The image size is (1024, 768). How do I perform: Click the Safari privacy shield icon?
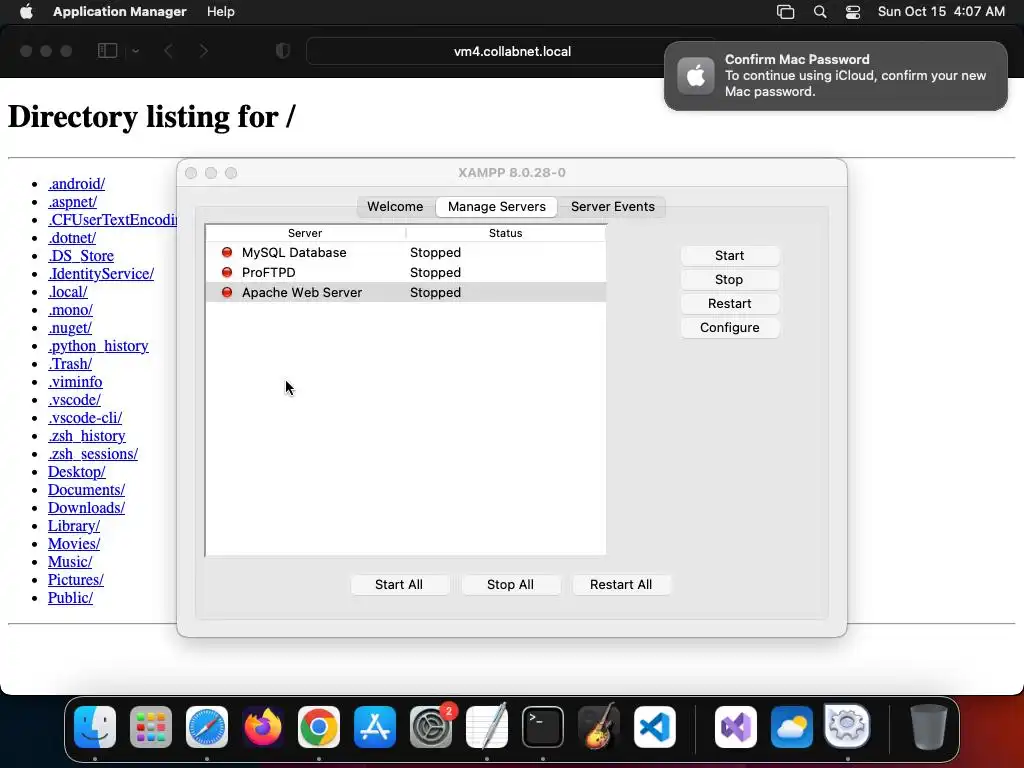click(x=283, y=51)
